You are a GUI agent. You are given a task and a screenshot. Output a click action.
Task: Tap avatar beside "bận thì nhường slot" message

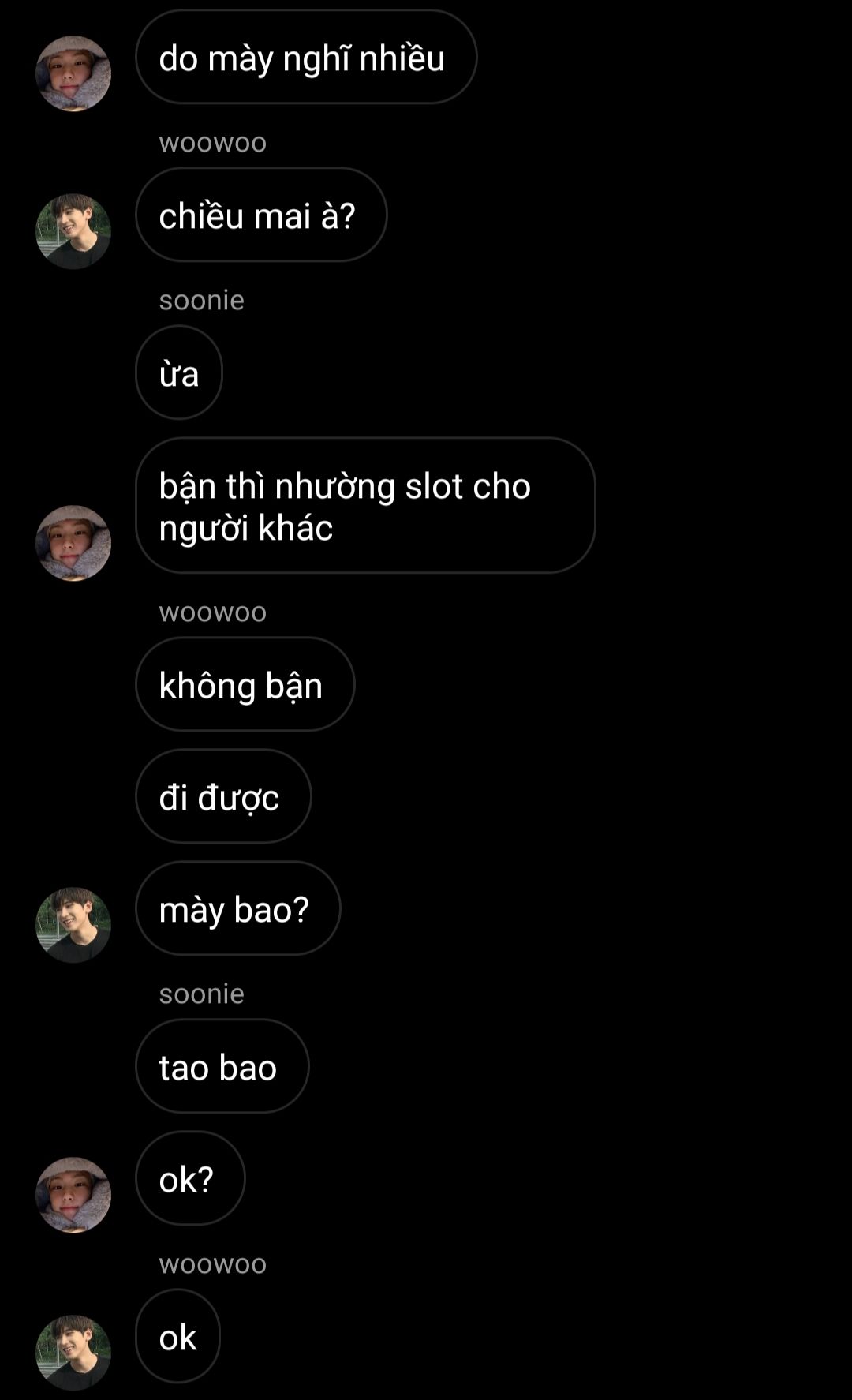73,543
